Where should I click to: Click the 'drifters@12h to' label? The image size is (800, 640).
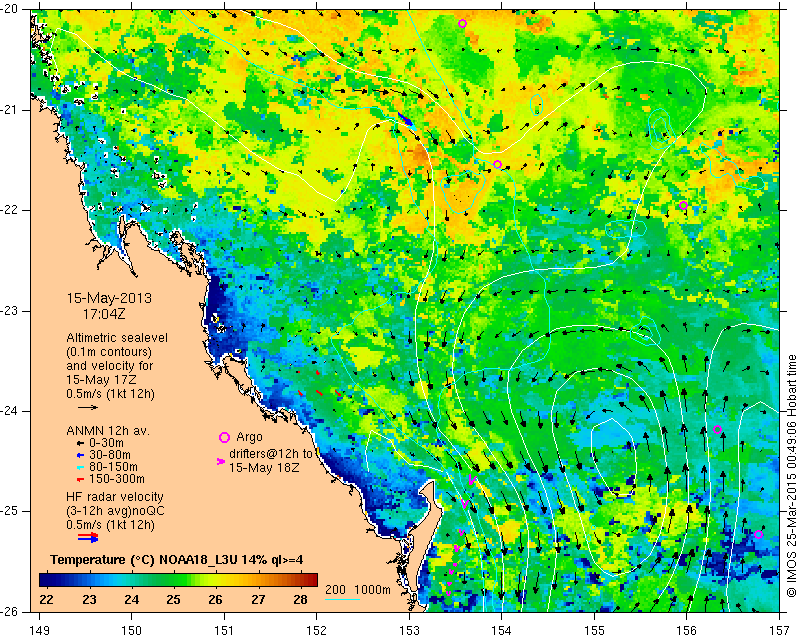tap(270, 454)
